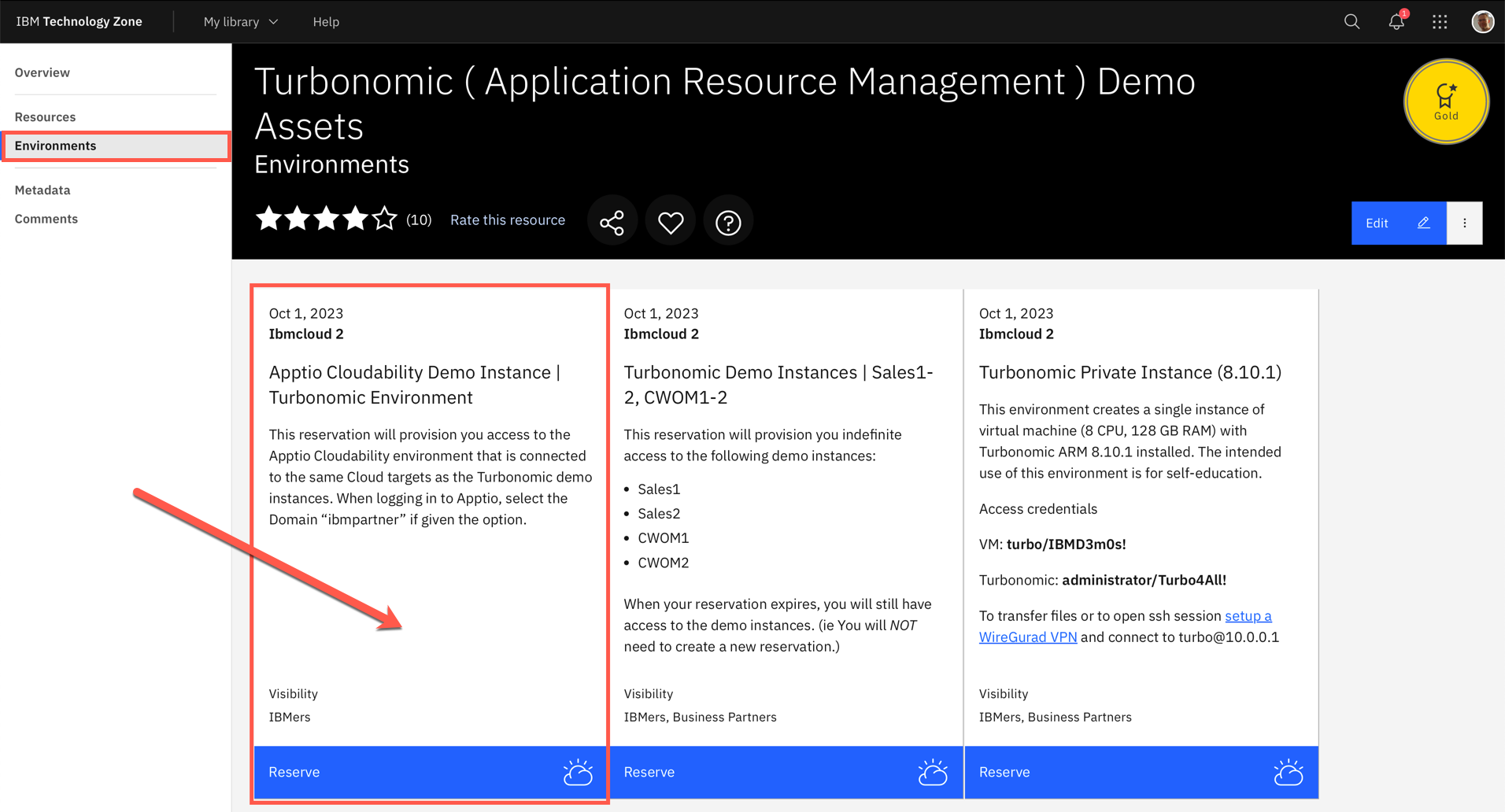Click the Sales2 list item
The image size is (1505, 812).
(659, 513)
